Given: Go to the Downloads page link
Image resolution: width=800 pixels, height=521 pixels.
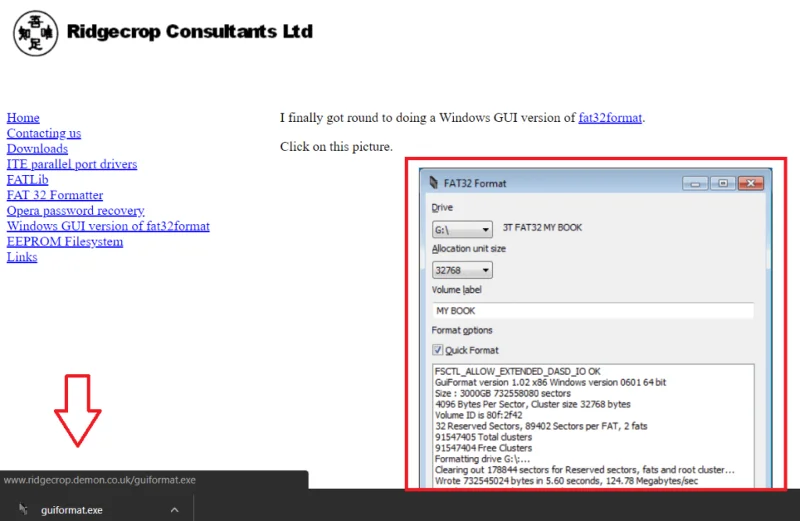Looking at the screenshot, I should (x=37, y=148).
